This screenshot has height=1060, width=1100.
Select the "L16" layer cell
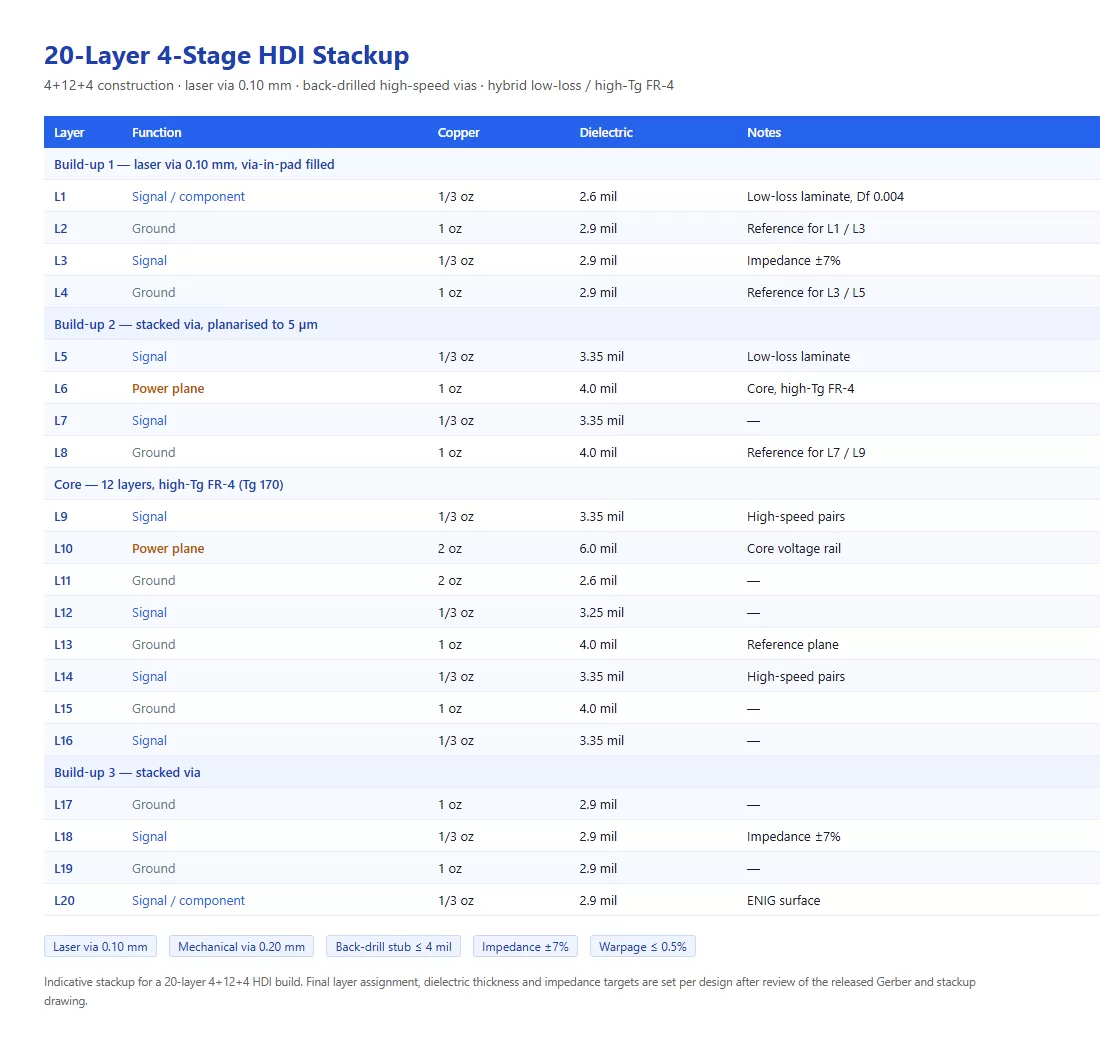(63, 741)
